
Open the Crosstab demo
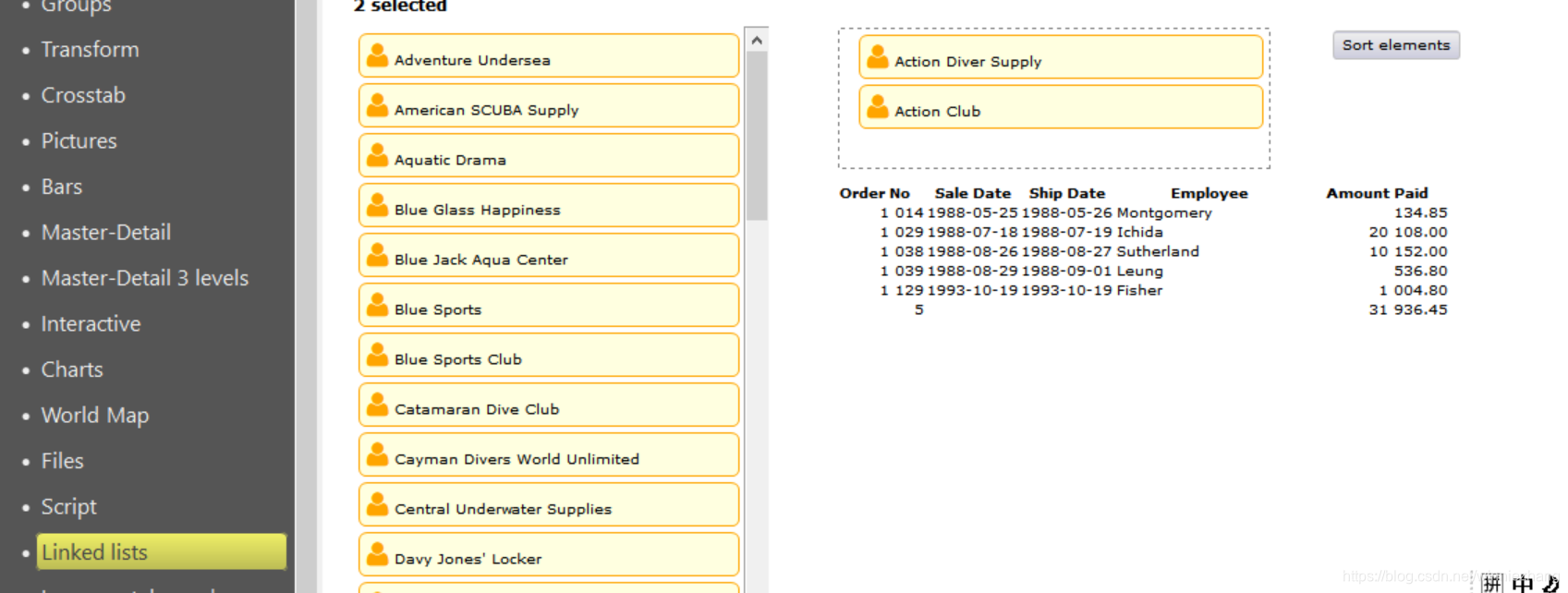(83, 95)
